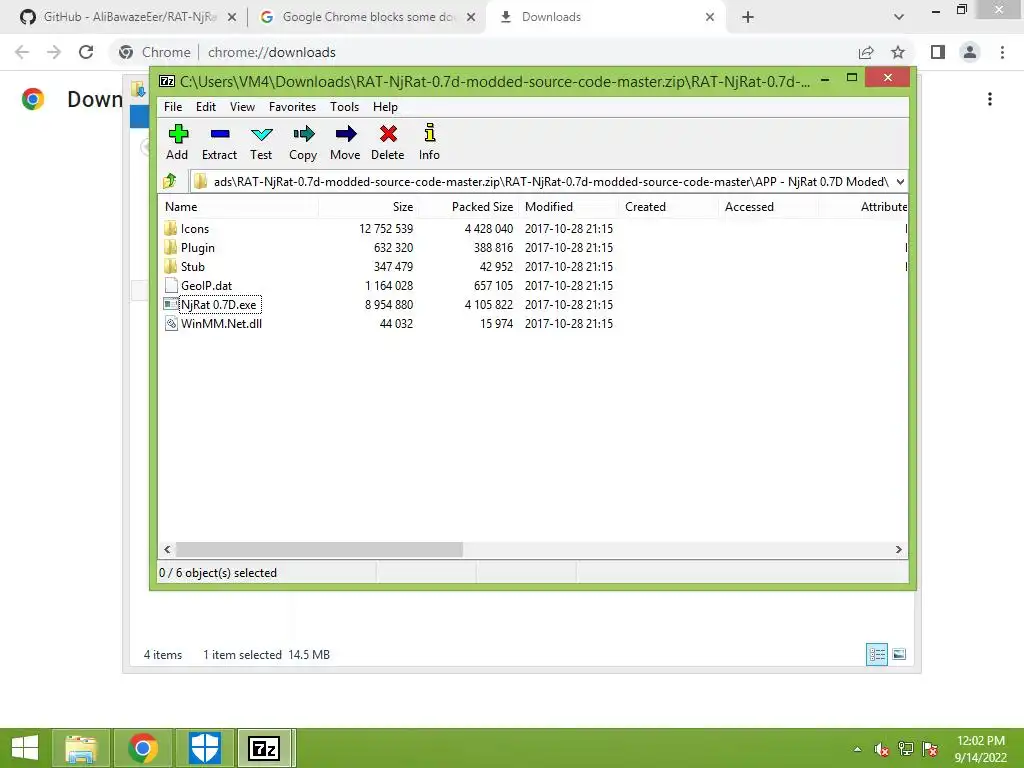Sort by Packed Size column
The height and width of the screenshot is (768, 1024).
[x=468, y=207]
